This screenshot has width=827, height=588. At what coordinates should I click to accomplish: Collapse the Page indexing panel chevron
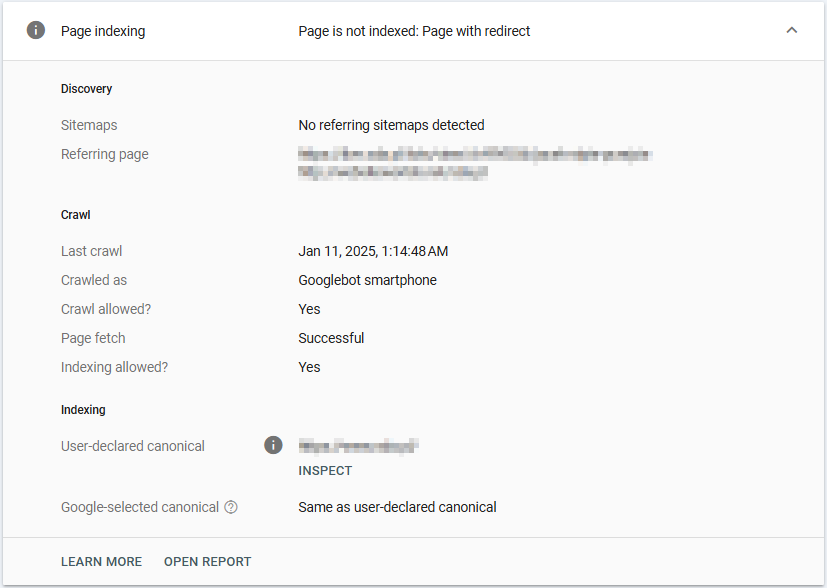(x=792, y=31)
